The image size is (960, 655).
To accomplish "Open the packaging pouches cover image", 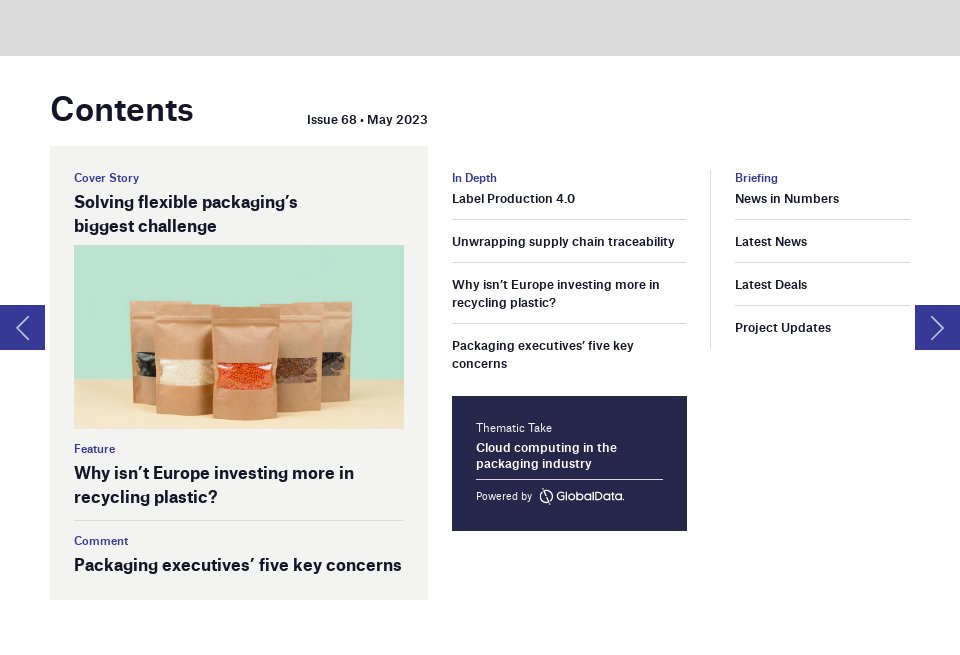I will click(x=239, y=337).
